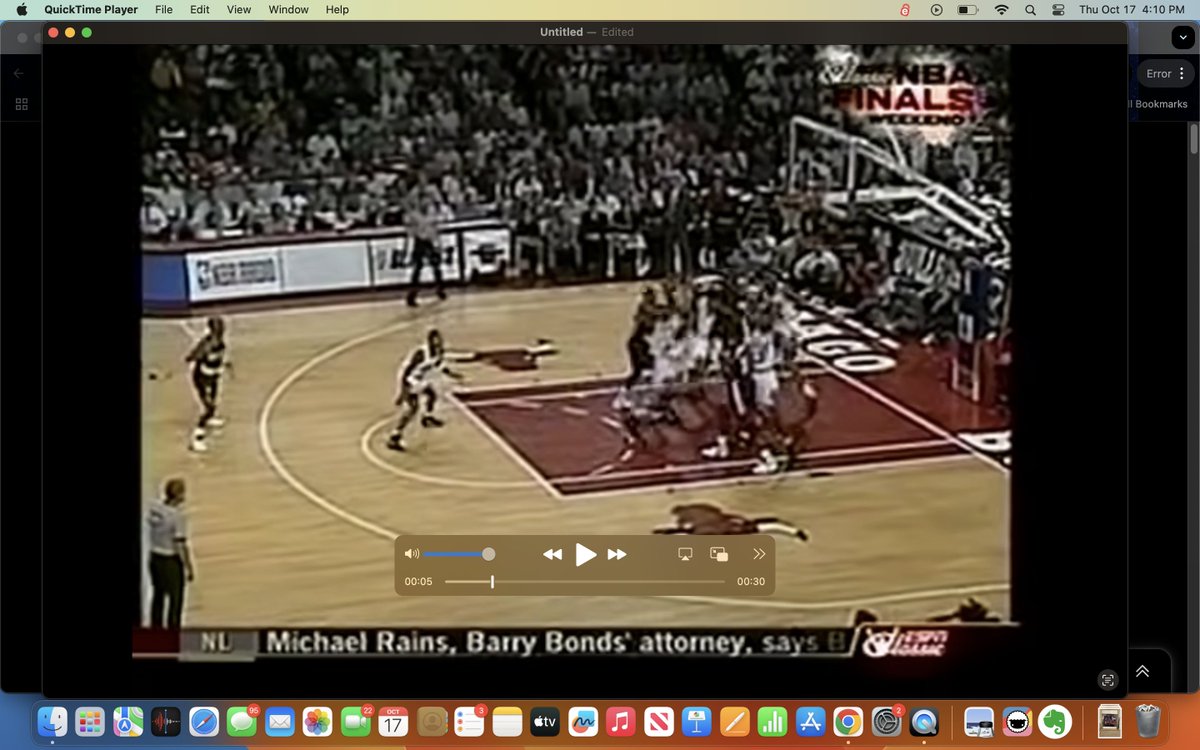This screenshot has width=1200, height=750.
Task: Open App Store from the Dock
Action: click(810, 720)
